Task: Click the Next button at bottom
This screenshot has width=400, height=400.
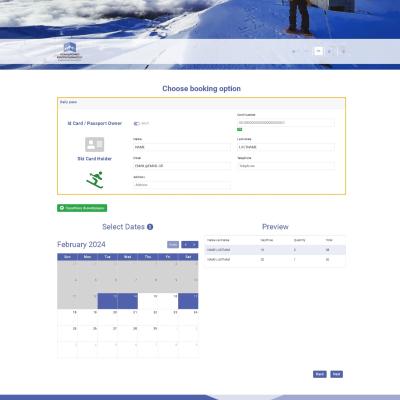Action: [336, 374]
